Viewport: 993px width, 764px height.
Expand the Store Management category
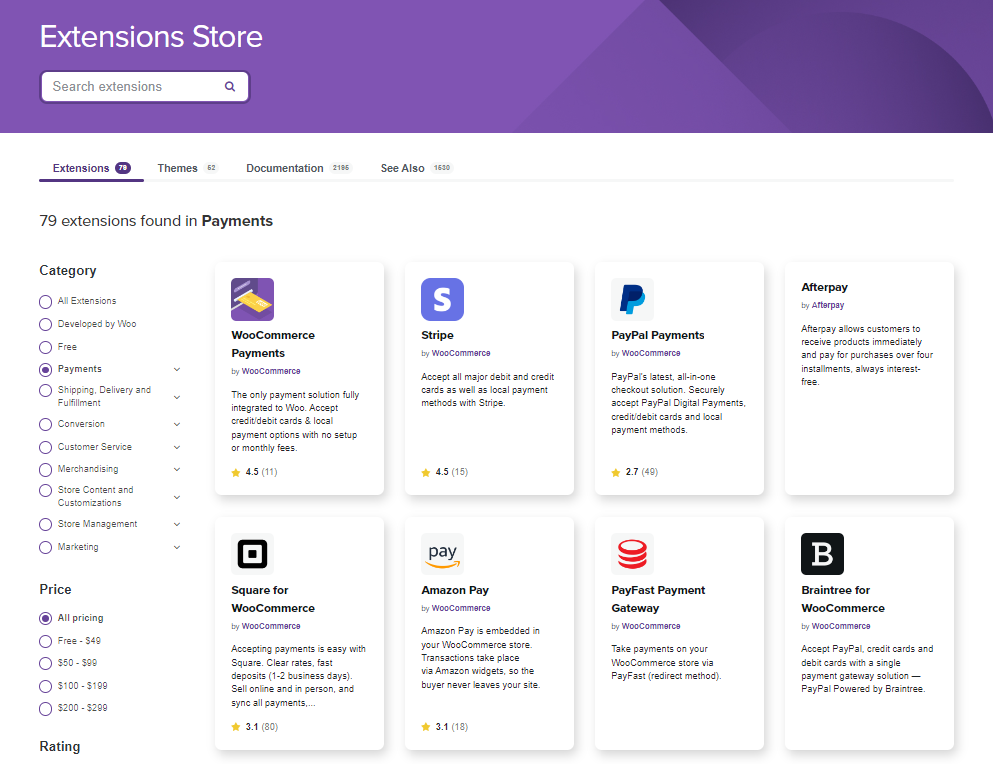click(177, 523)
